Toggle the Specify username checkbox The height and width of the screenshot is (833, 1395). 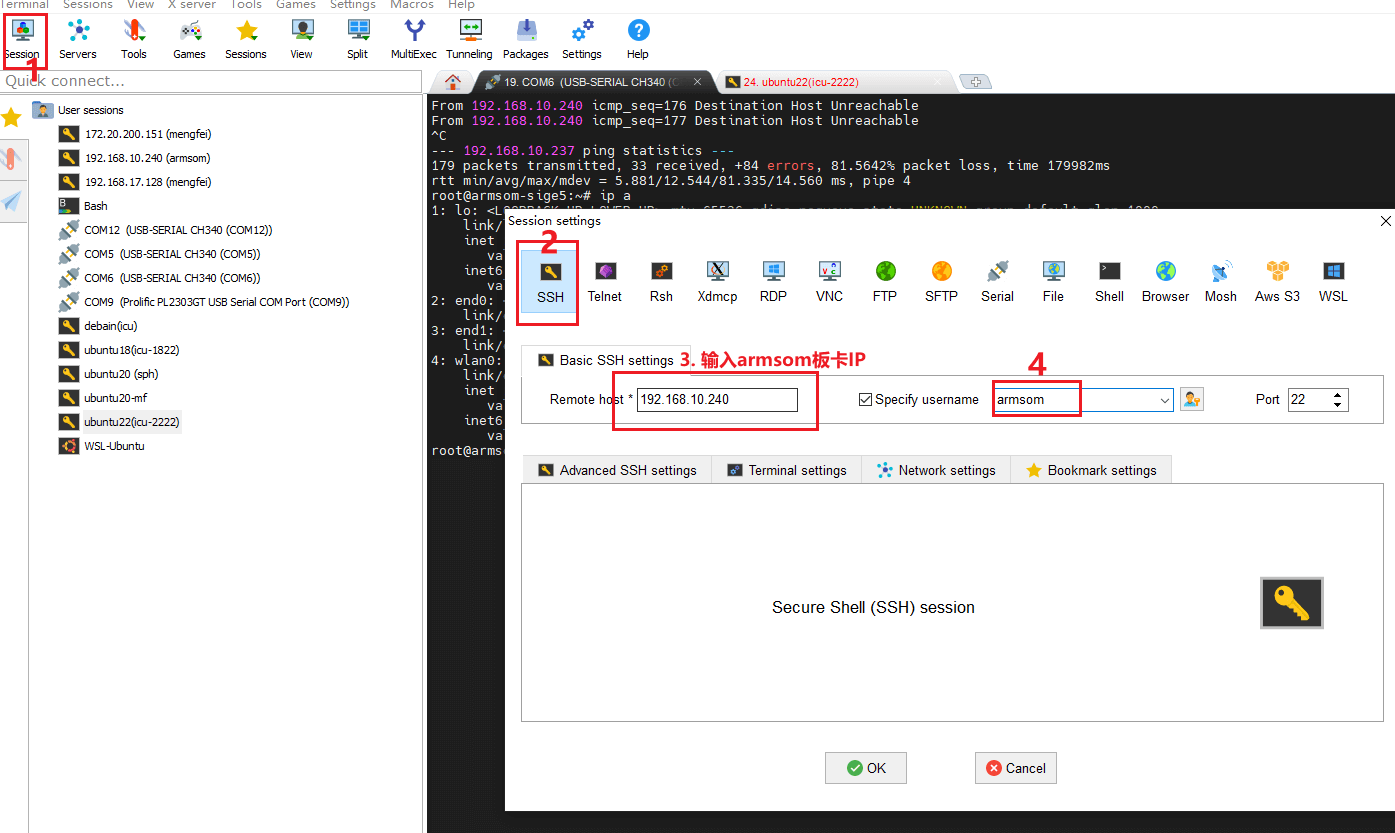(x=866, y=400)
